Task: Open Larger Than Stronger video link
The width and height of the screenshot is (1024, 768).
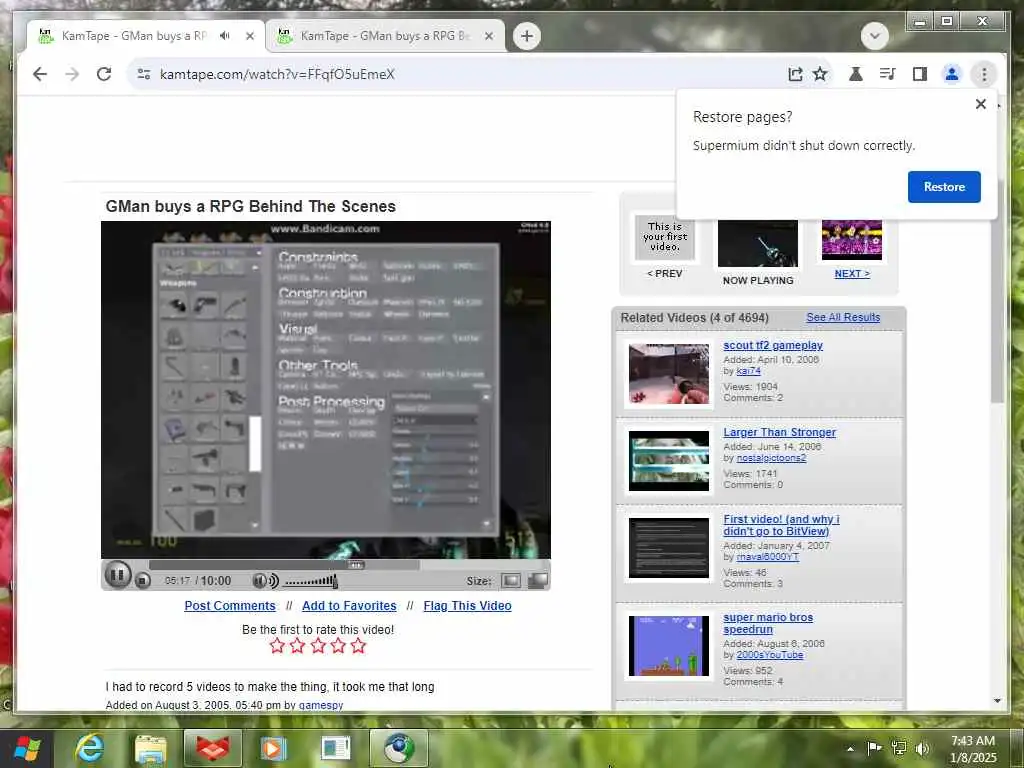Action: pos(779,432)
